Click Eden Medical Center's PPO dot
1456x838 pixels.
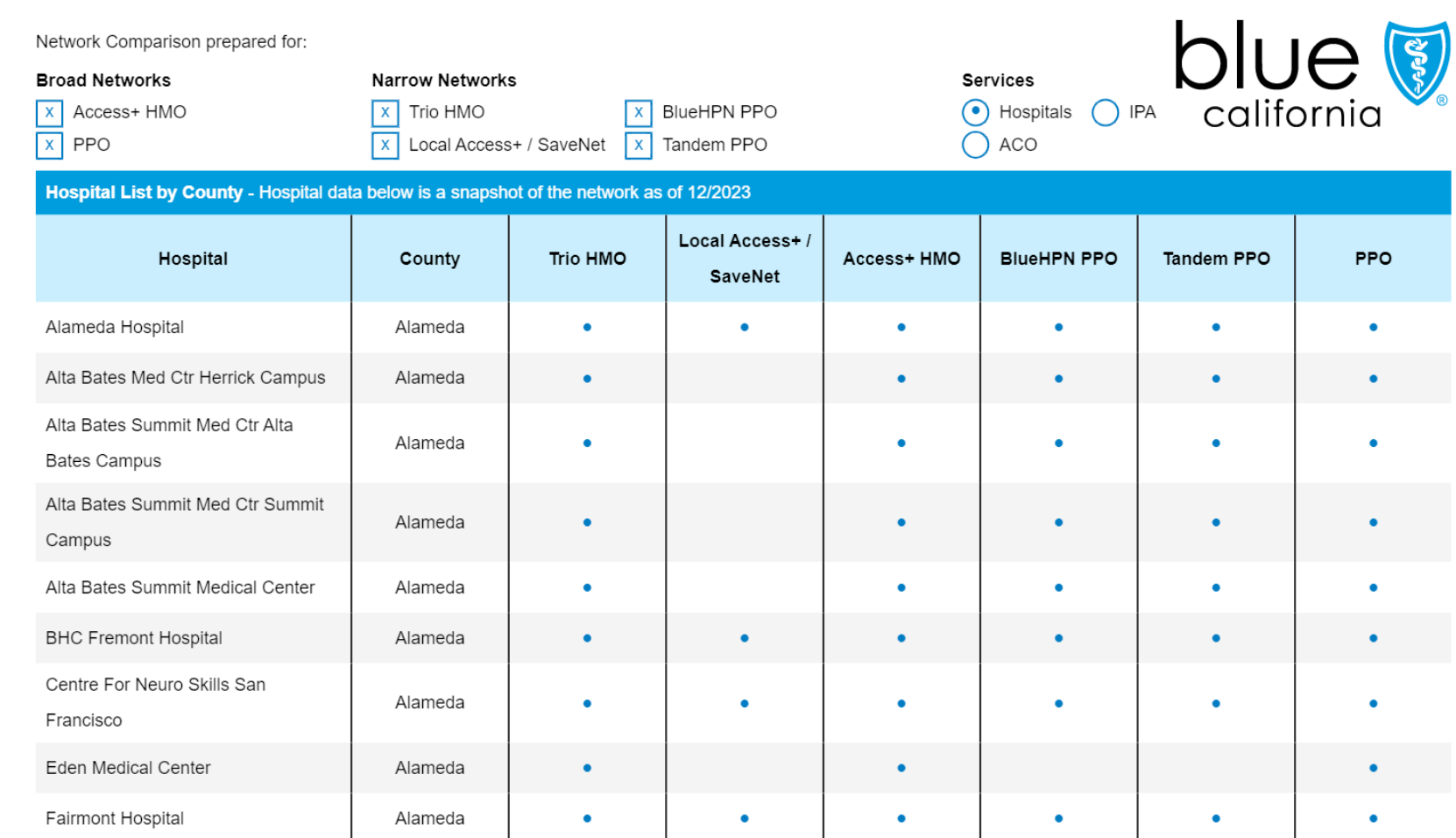(1373, 768)
